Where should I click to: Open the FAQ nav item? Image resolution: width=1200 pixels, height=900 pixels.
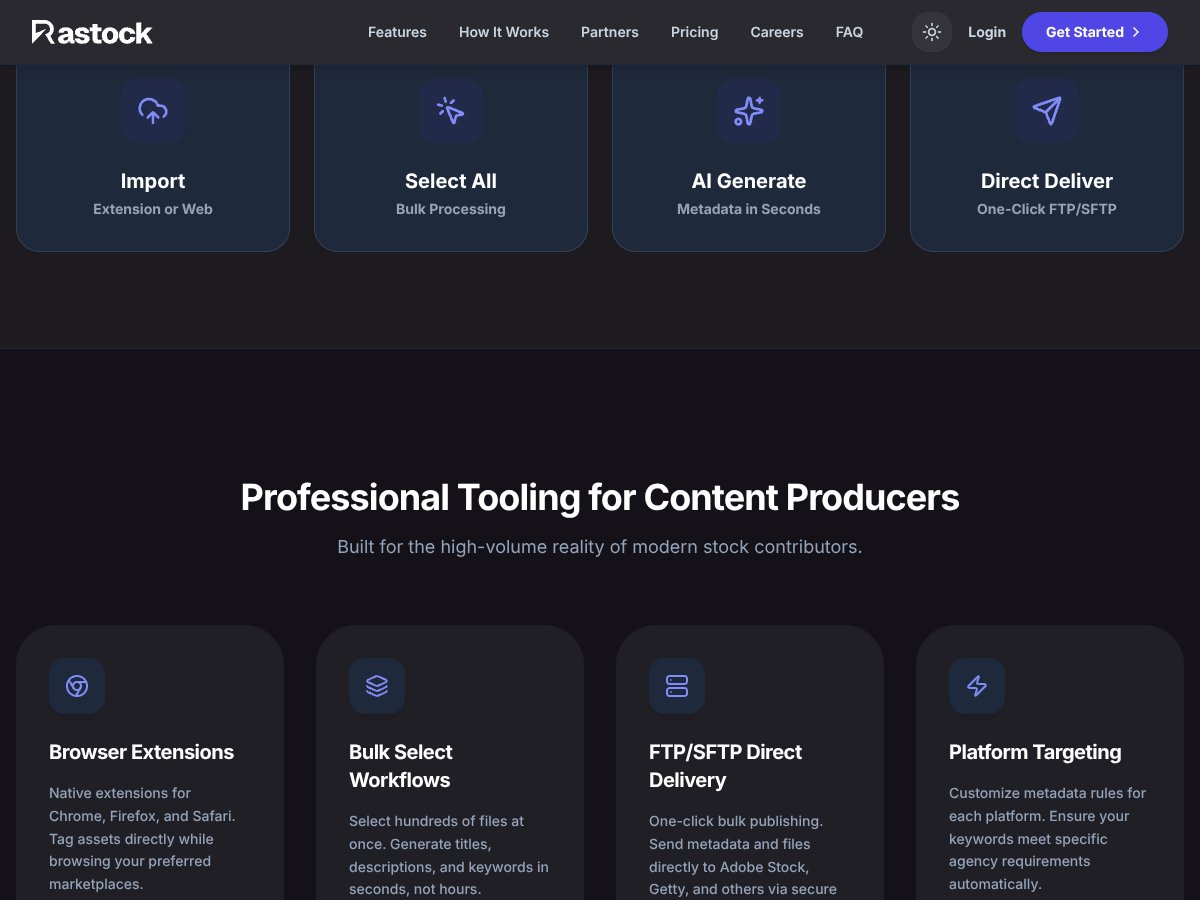tap(849, 32)
